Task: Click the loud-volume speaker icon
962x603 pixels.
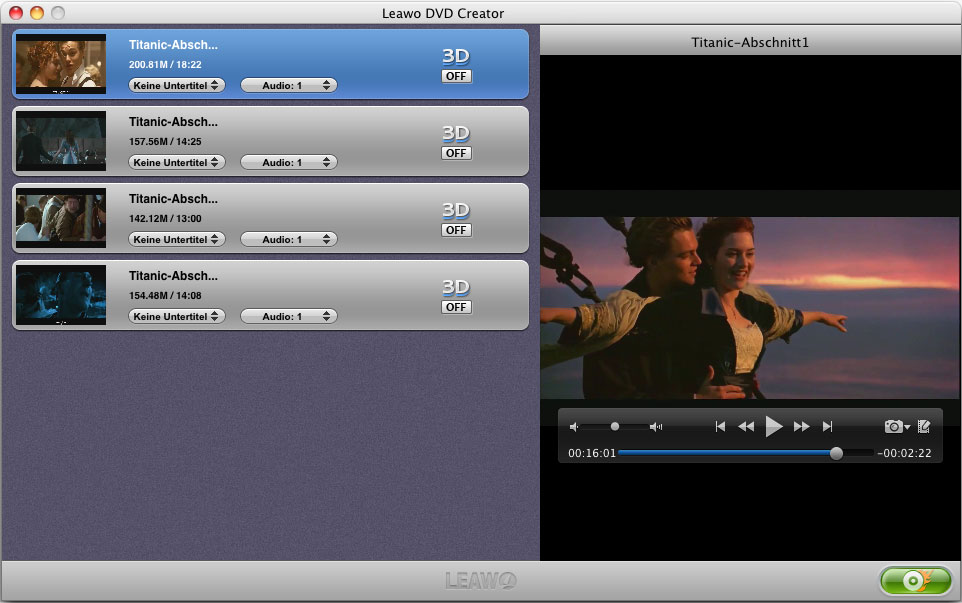Action: point(656,427)
